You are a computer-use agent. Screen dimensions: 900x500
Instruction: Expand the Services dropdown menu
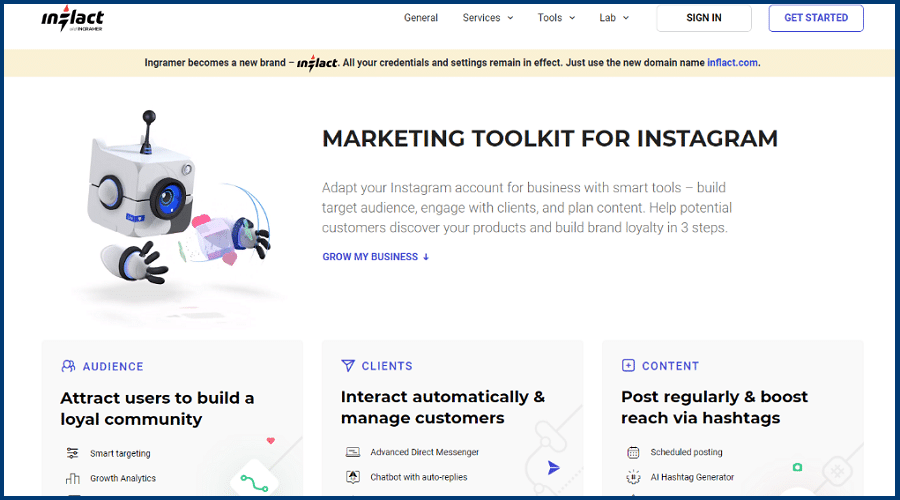coord(488,18)
